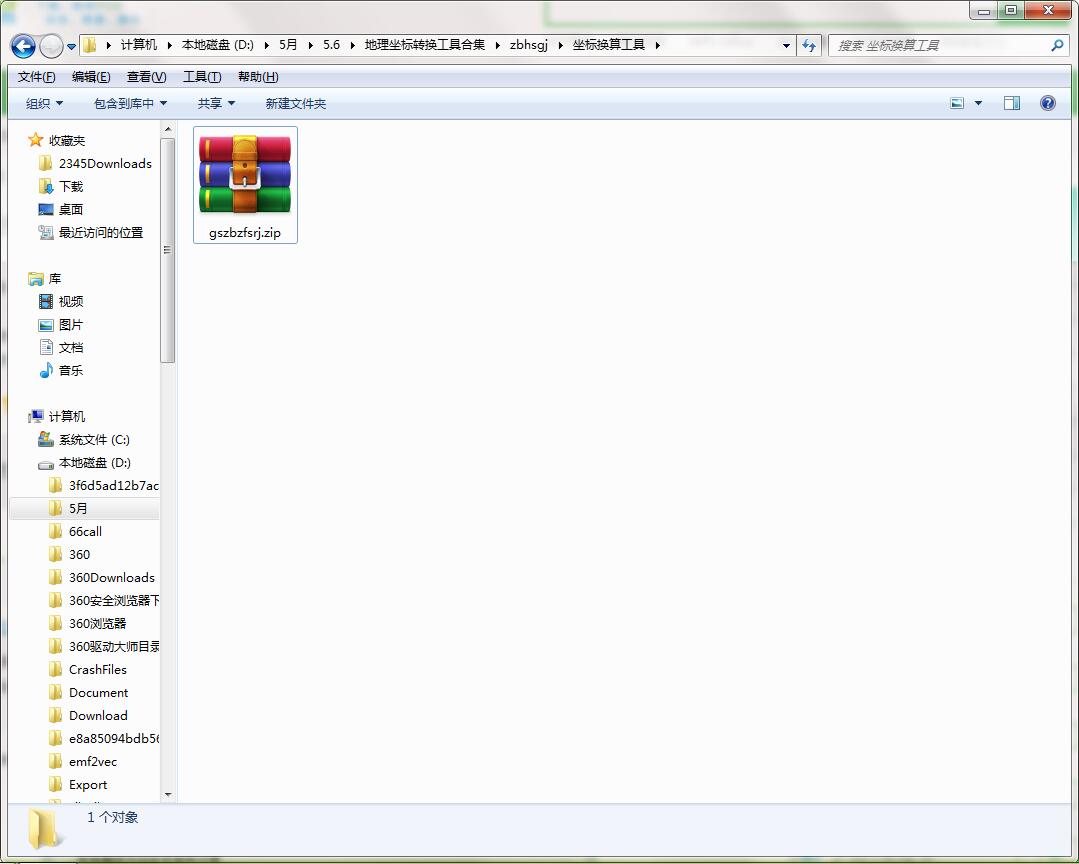Open the 组织 dropdown
The height and width of the screenshot is (864, 1079).
click(44, 103)
